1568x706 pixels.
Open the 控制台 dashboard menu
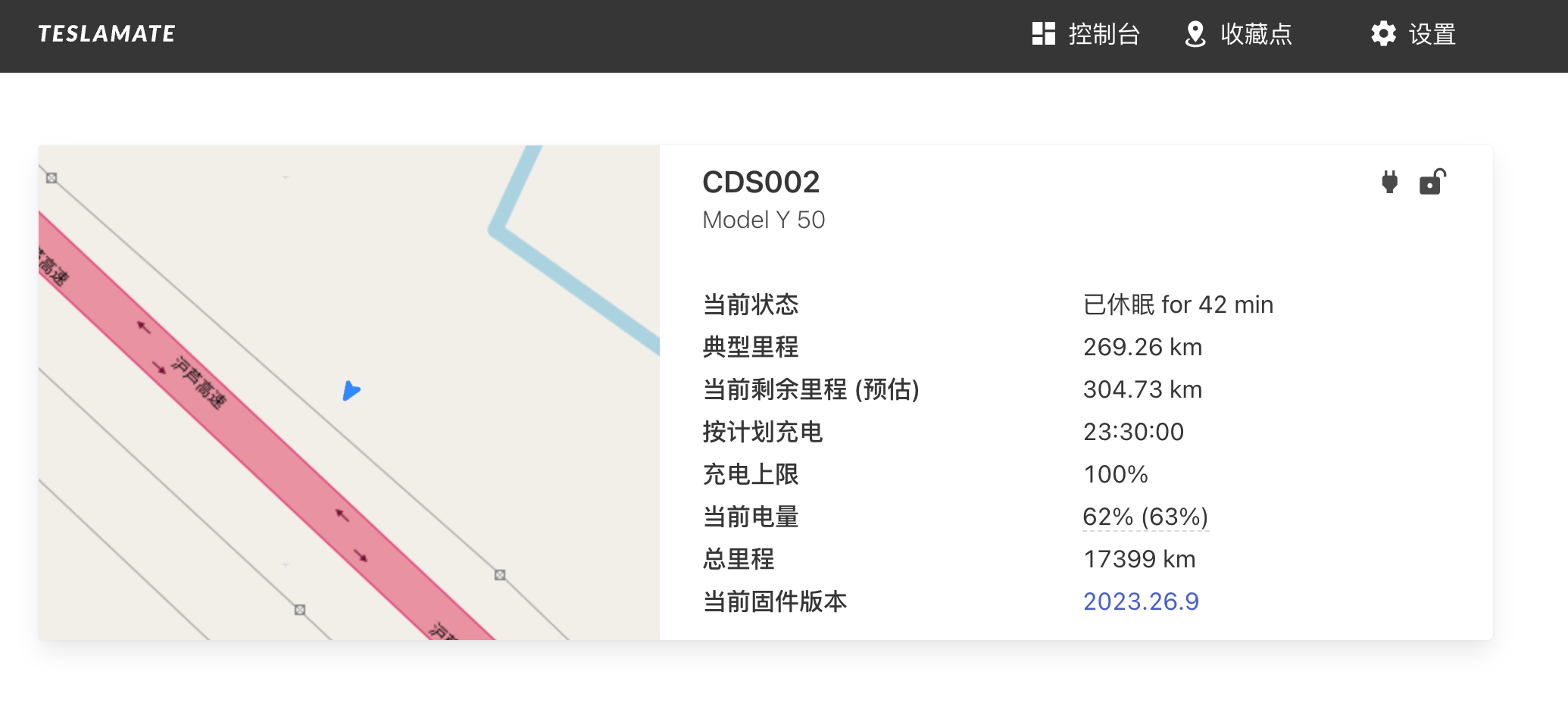pos(1086,34)
